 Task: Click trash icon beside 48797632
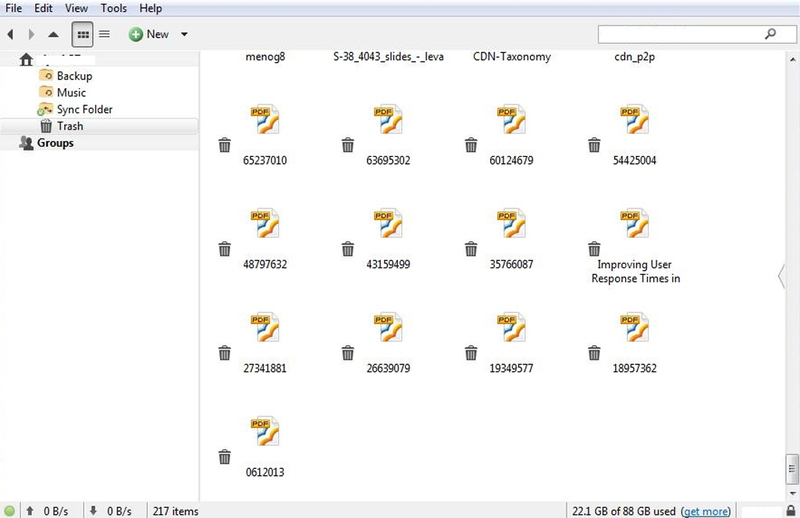pyautogui.click(x=224, y=249)
